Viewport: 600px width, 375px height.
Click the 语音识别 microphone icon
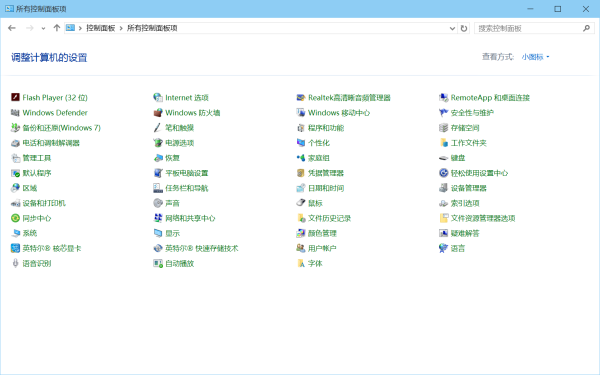[15, 263]
